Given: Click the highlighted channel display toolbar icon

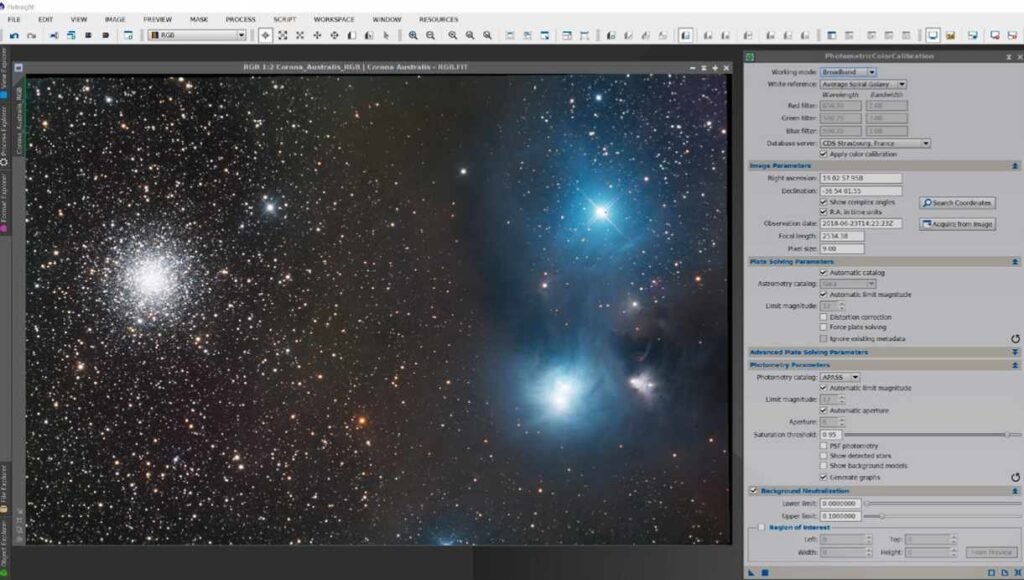Looking at the screenshot, I should [x=685, y=35].
